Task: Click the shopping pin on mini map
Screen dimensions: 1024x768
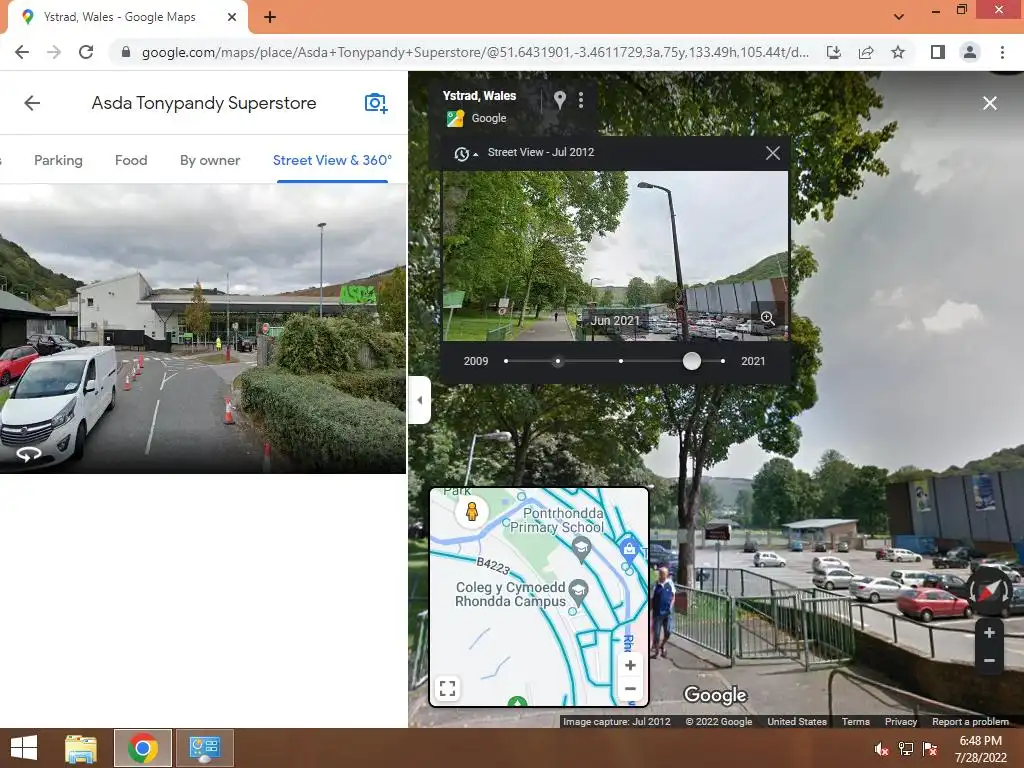Action: pos(629,549)
